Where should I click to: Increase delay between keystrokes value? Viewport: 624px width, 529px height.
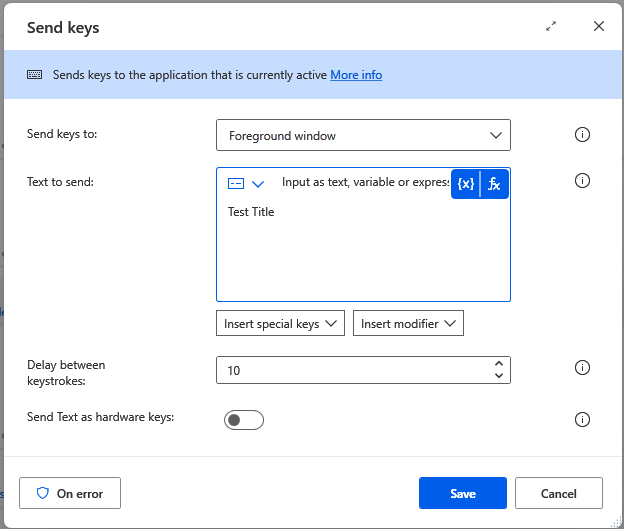pyautogui.click(x=499, y=364)
